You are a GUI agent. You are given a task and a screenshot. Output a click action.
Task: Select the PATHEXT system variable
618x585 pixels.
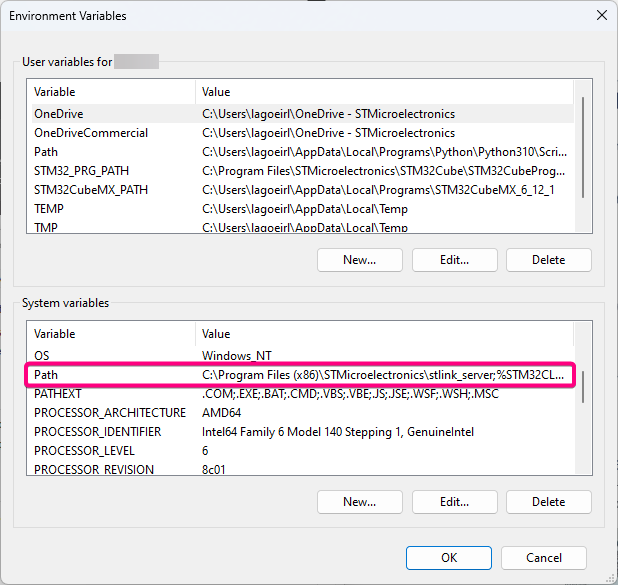coord(57,394)
